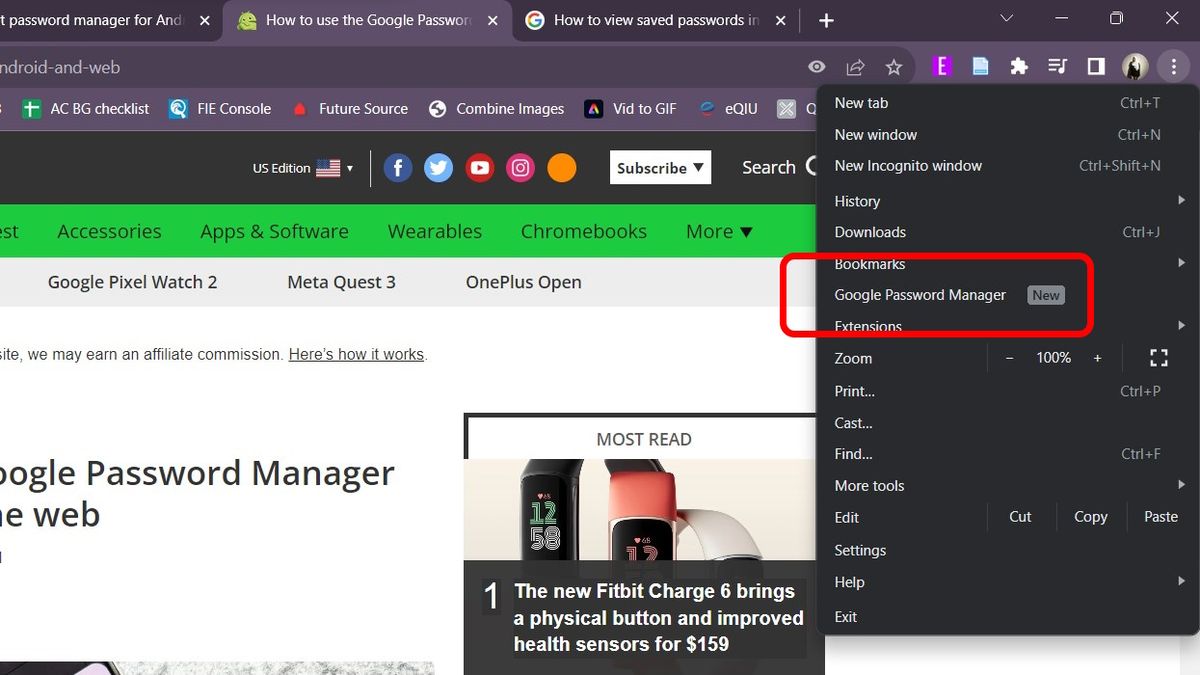1200x675 pixels.
Task: Open the Instagram icon in the site header
Action: 521,167
